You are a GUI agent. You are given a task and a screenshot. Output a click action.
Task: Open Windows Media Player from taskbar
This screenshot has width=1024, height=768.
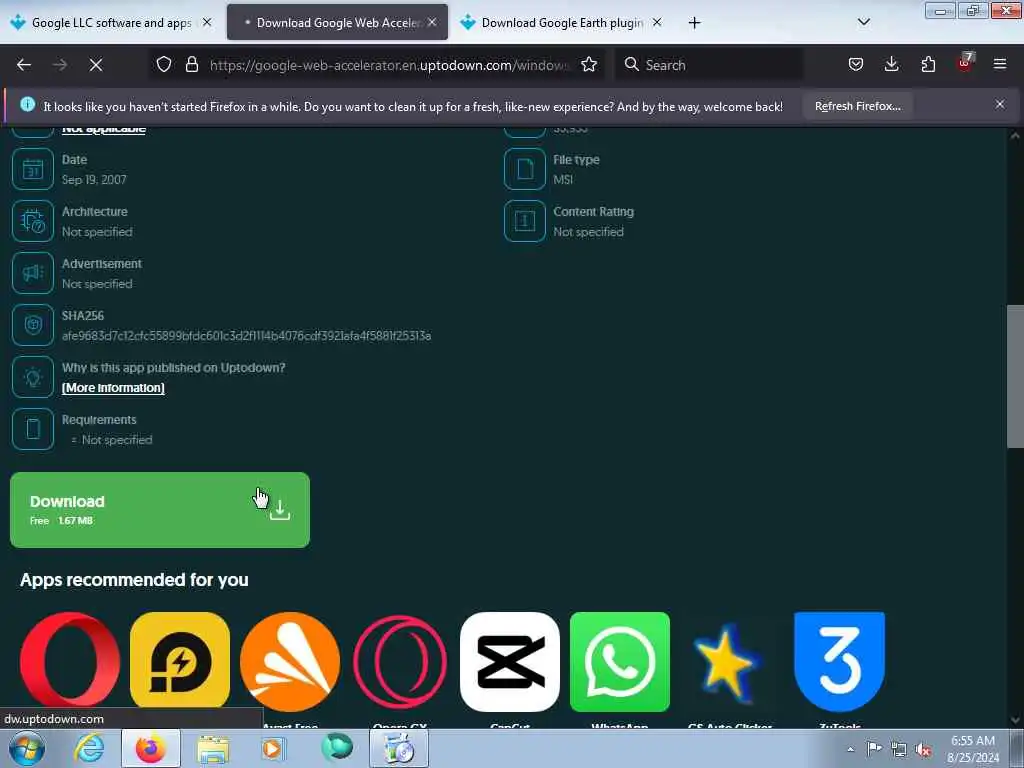tap(273, 748)
